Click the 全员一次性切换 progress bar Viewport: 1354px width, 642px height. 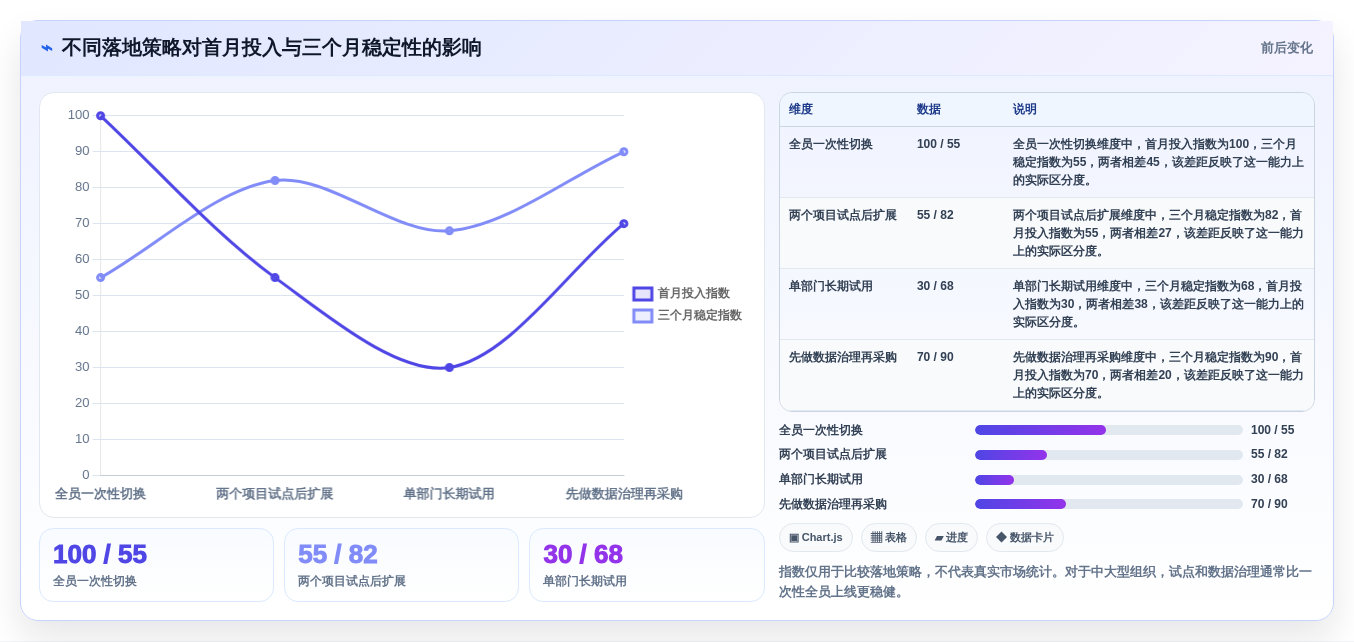pos(1109,430)
